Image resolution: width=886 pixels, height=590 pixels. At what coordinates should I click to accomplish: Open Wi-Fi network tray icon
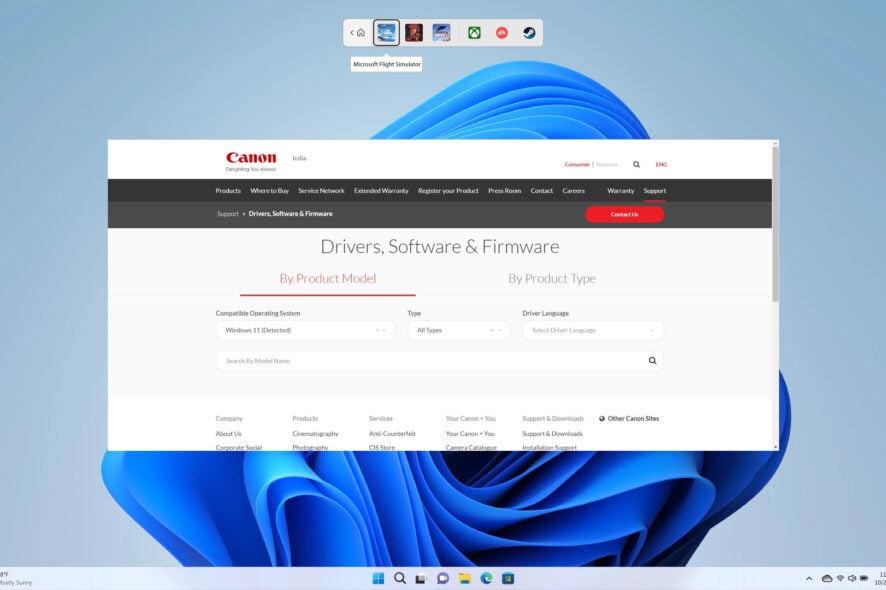840,579
